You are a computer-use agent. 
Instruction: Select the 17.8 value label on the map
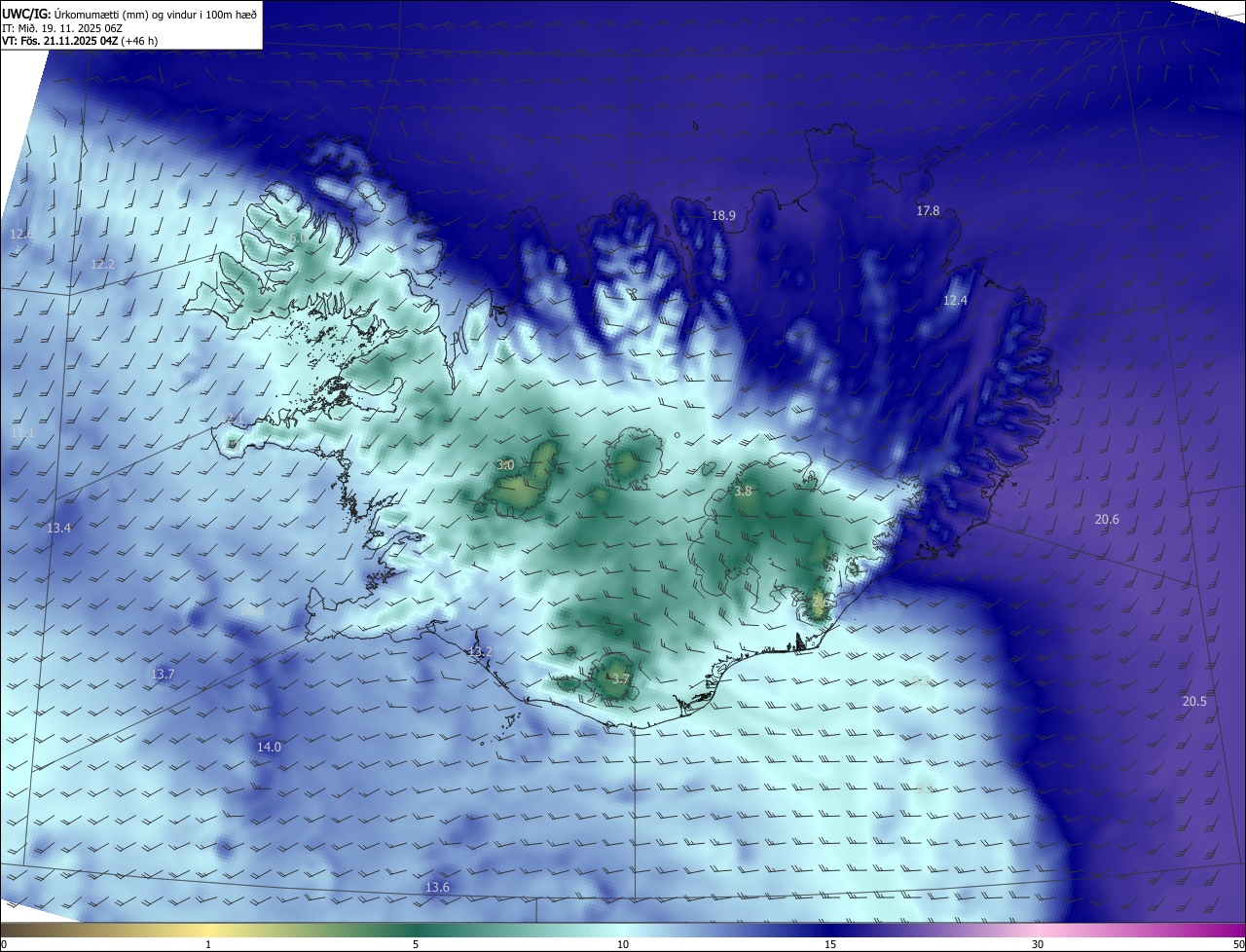click(928, 211)
